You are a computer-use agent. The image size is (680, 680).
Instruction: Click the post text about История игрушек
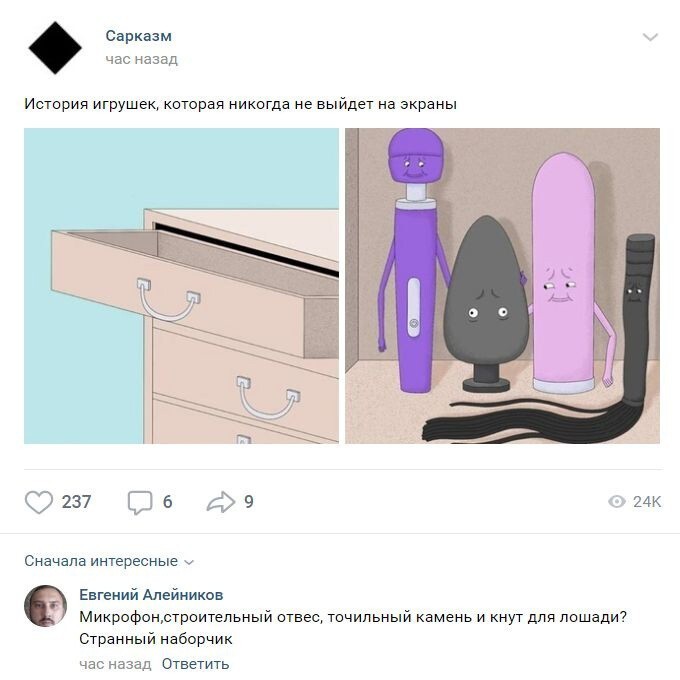(240, 104)
